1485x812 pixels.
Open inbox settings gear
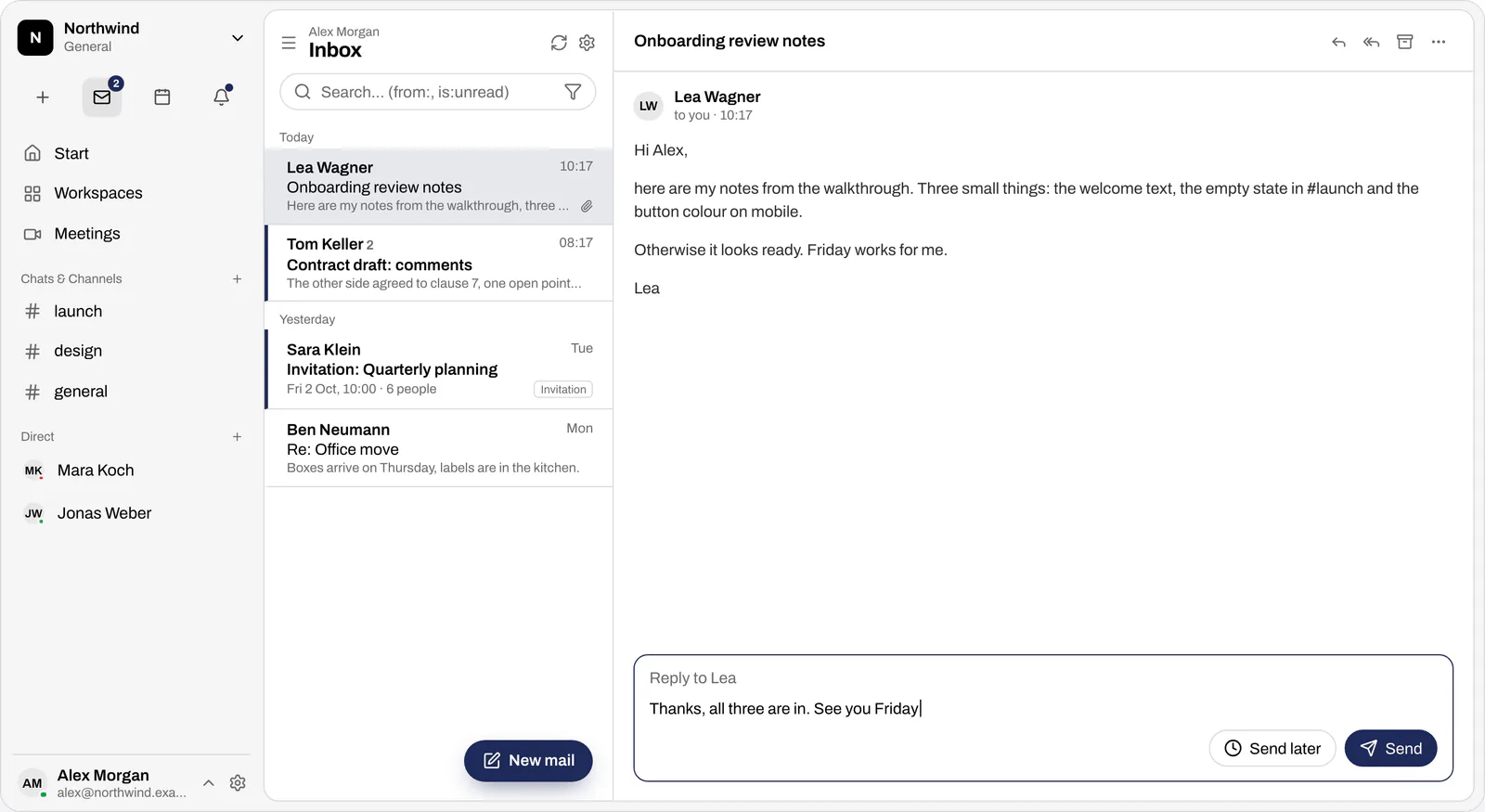point(587,43)
